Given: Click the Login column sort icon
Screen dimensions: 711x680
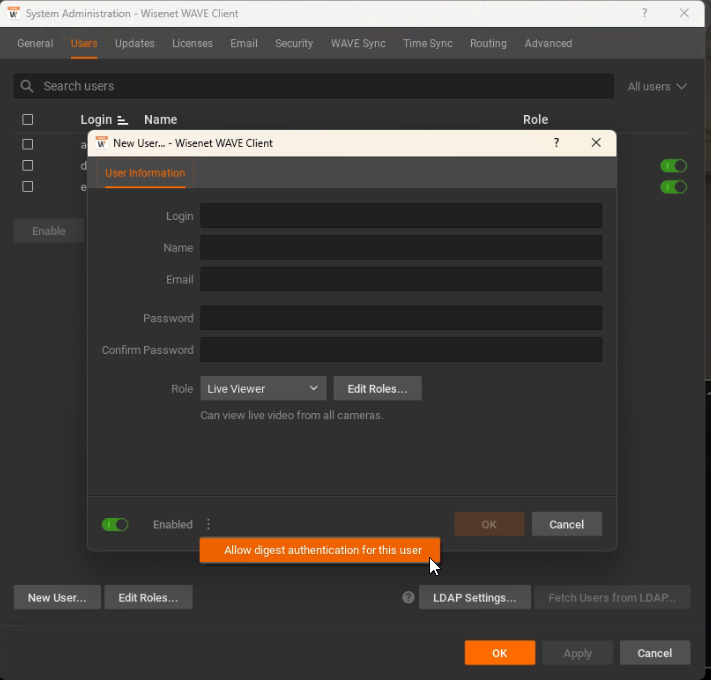Looking at the screenshot, I should 122,120.
